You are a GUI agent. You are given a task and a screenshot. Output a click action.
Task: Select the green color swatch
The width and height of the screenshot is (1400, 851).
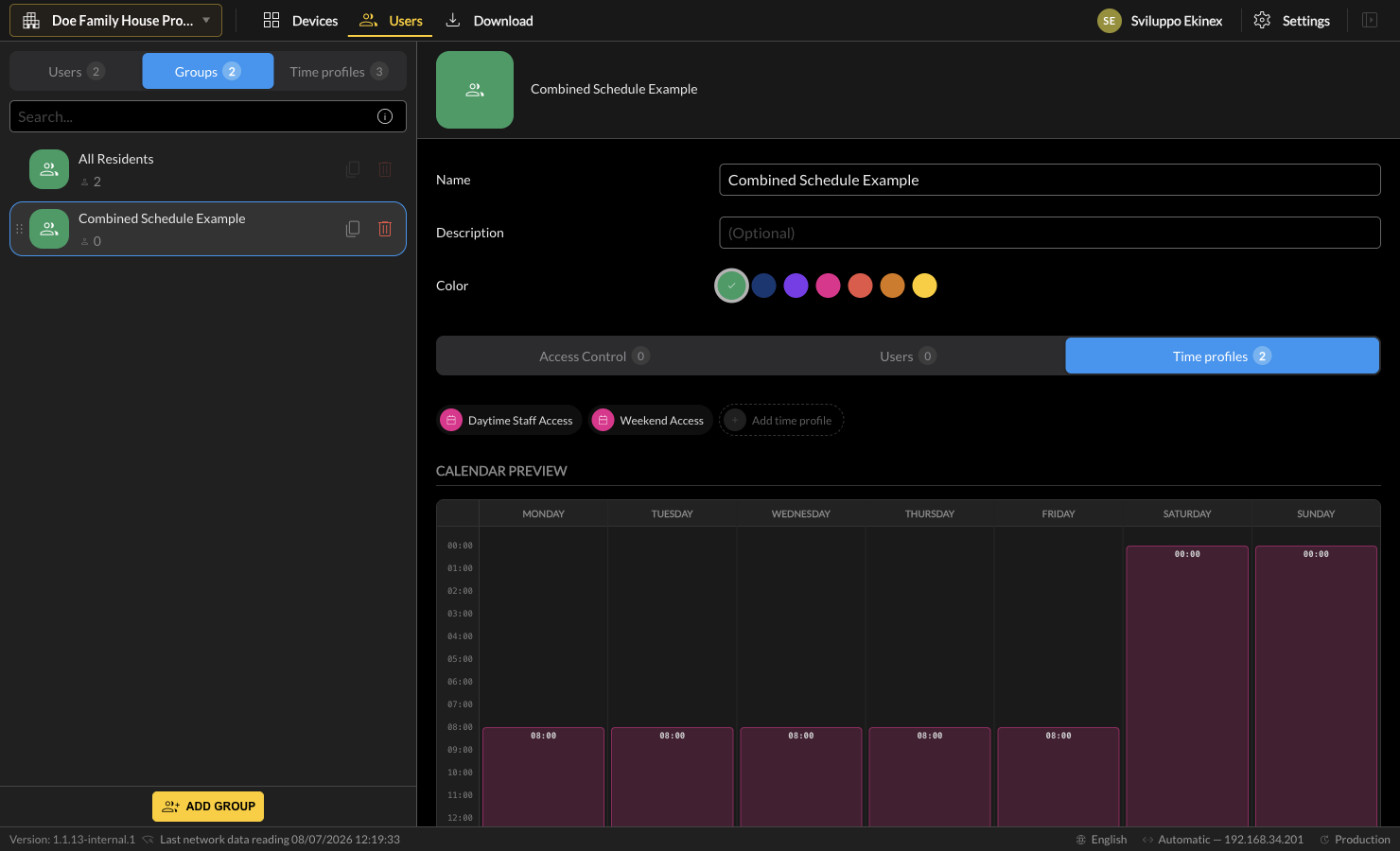tap(731, 286)
